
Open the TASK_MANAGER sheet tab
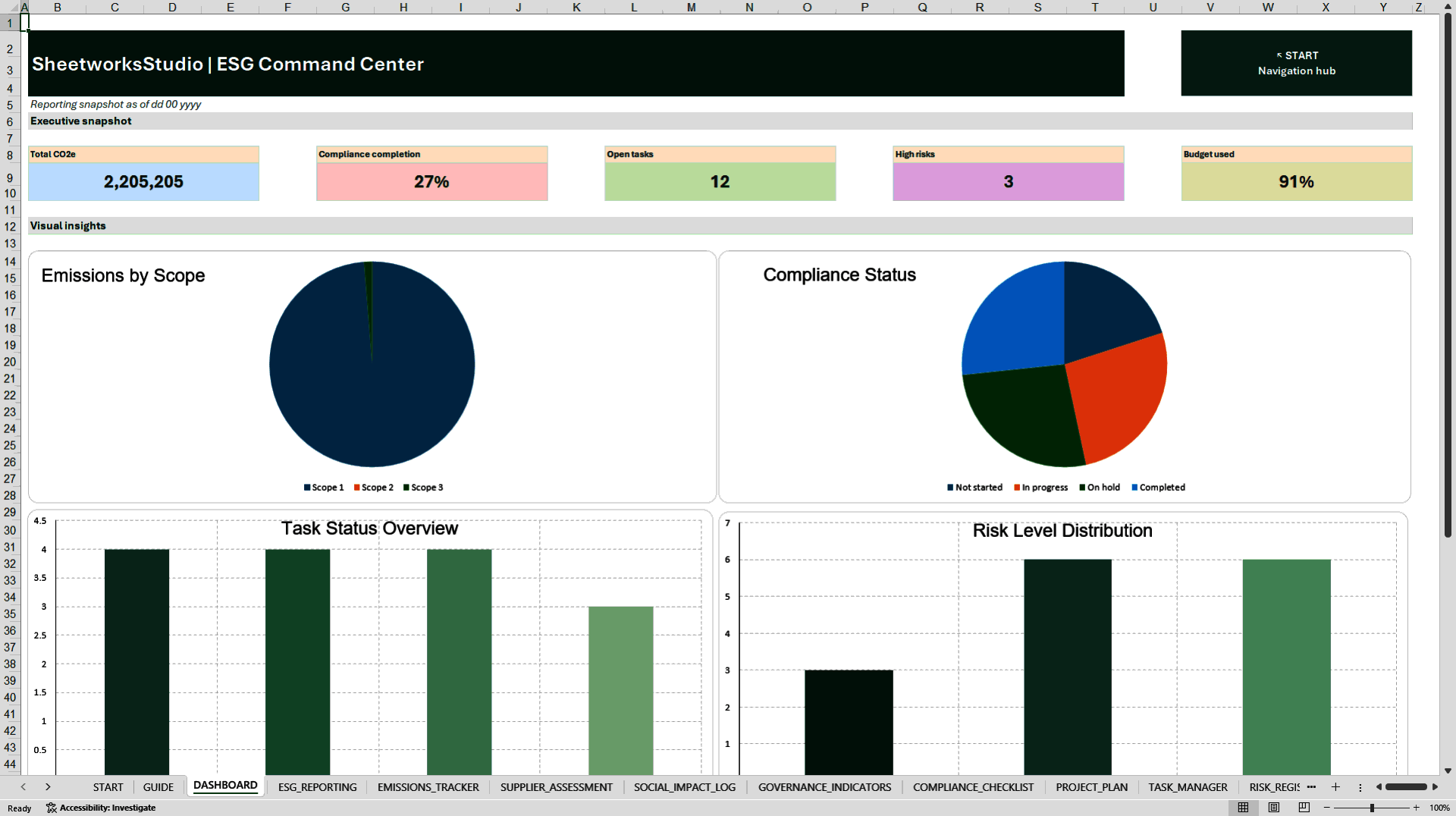[1188, 787]
